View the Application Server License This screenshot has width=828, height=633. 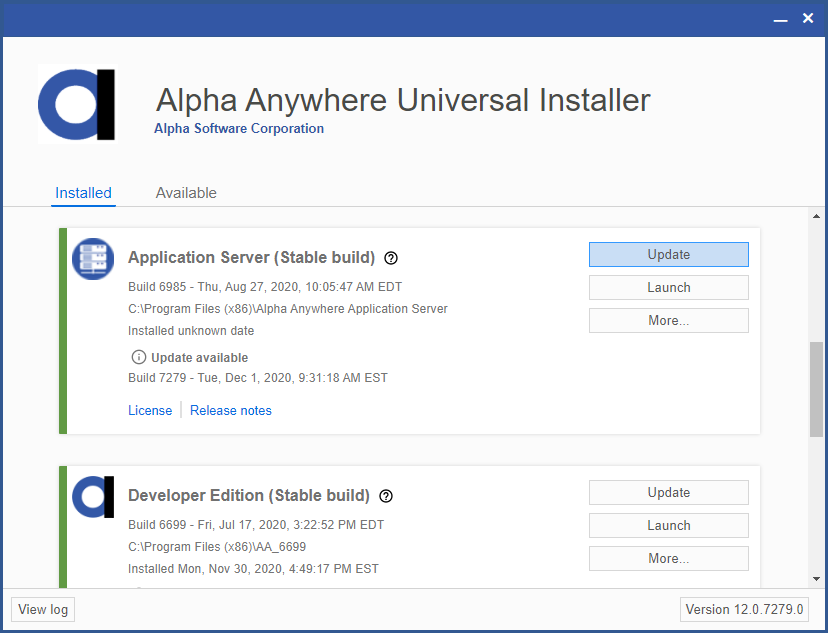pyautogui.click(x=150, y=410)
